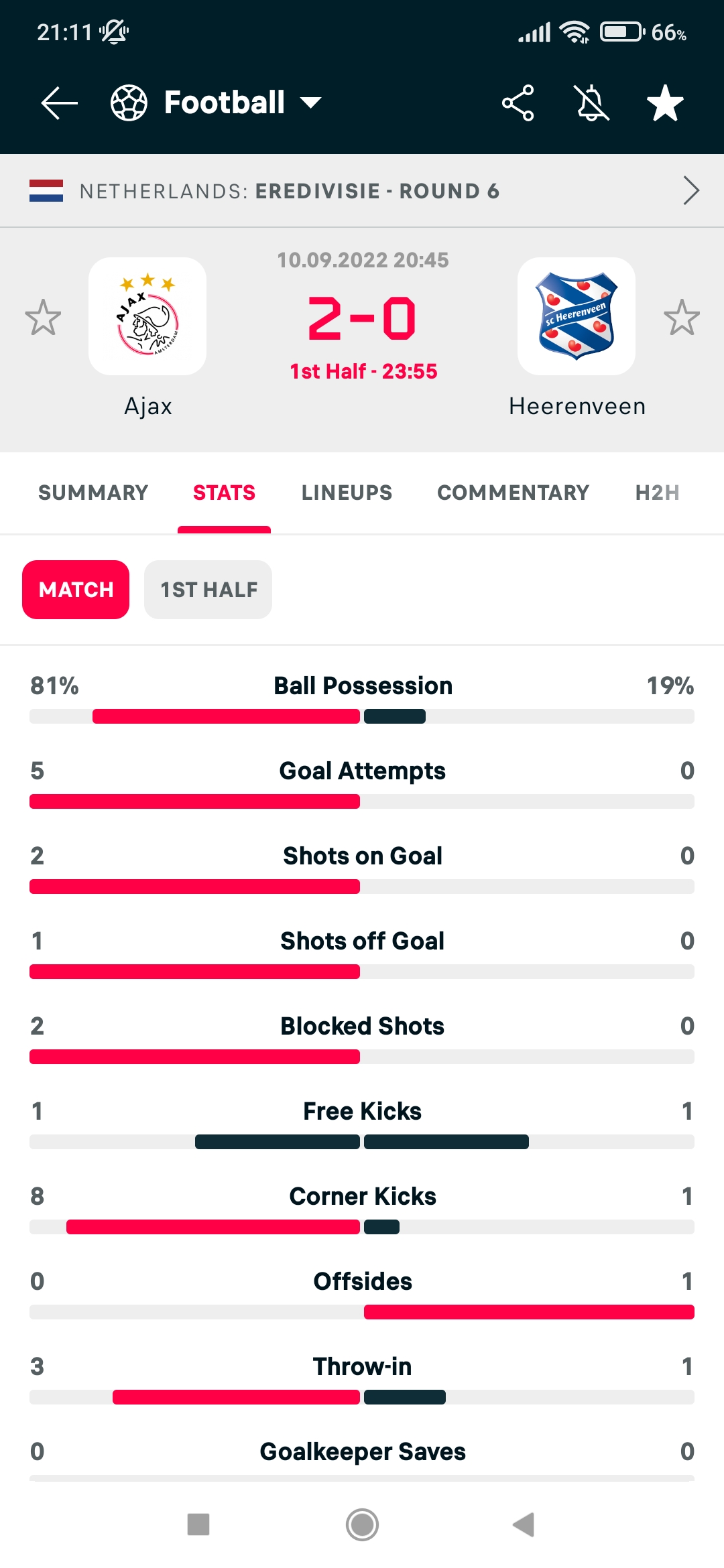Remove match from favorites star
This screenshot has height=1568, width=724.
click(665, 103)
